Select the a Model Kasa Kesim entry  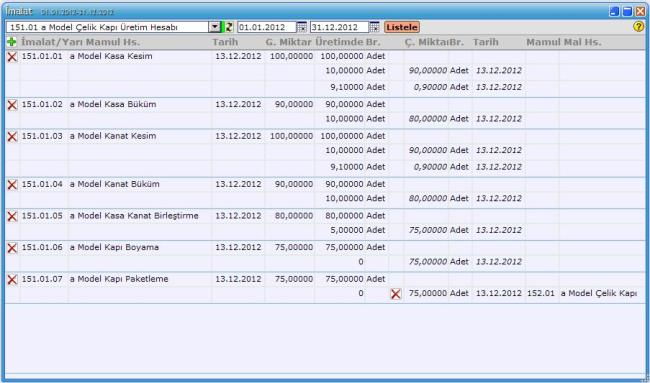111,56
